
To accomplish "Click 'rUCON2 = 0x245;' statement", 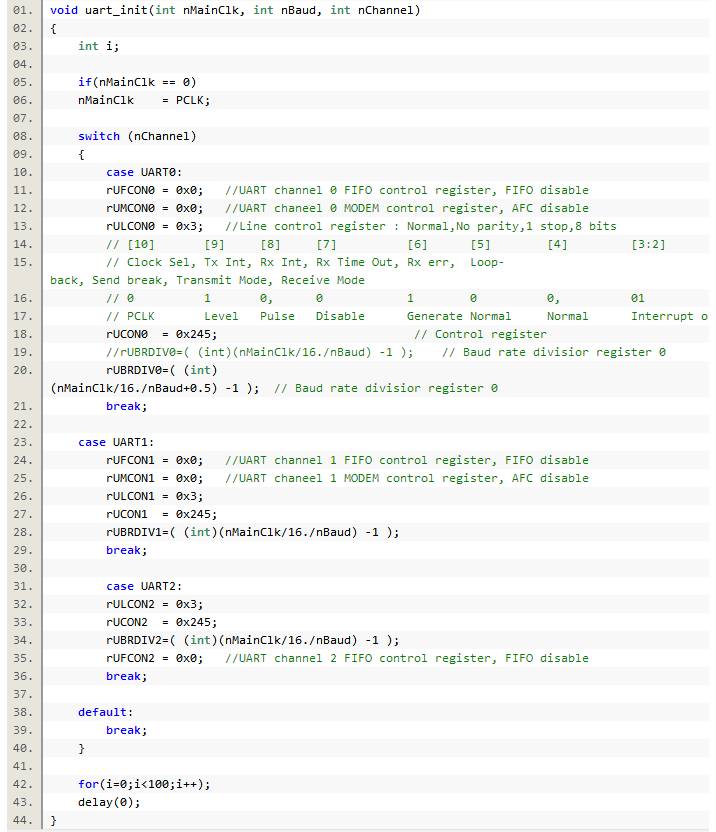I will tap(161, 623).
